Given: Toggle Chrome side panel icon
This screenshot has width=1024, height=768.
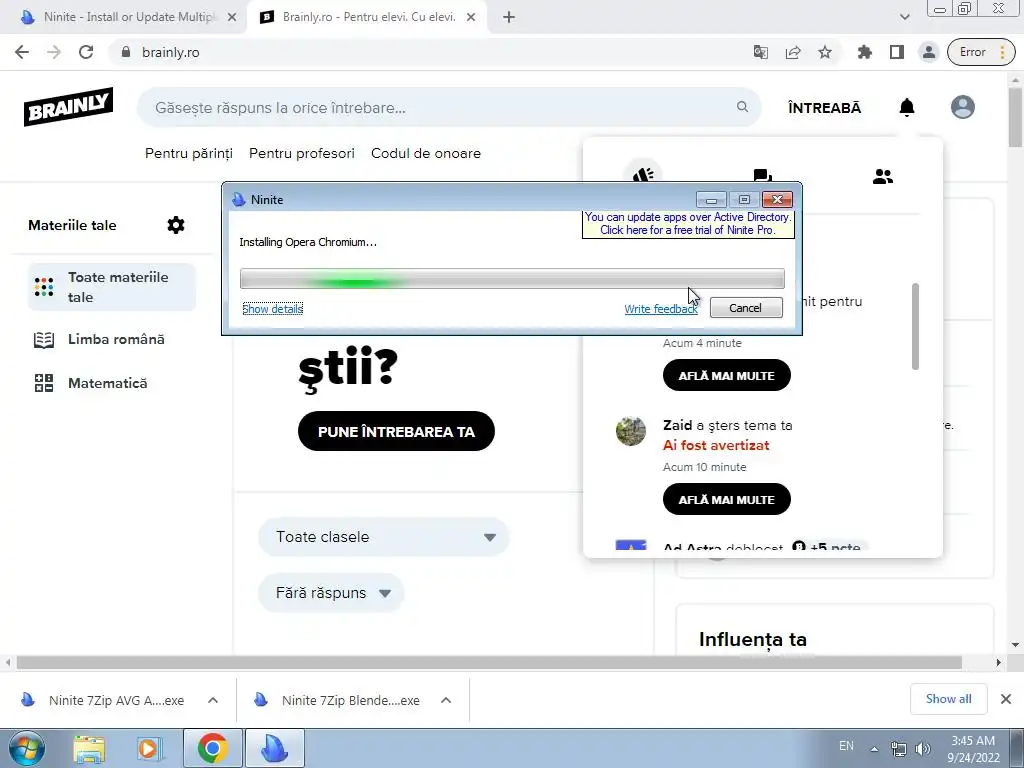Looking at the screenshot, I should point(897,52).
